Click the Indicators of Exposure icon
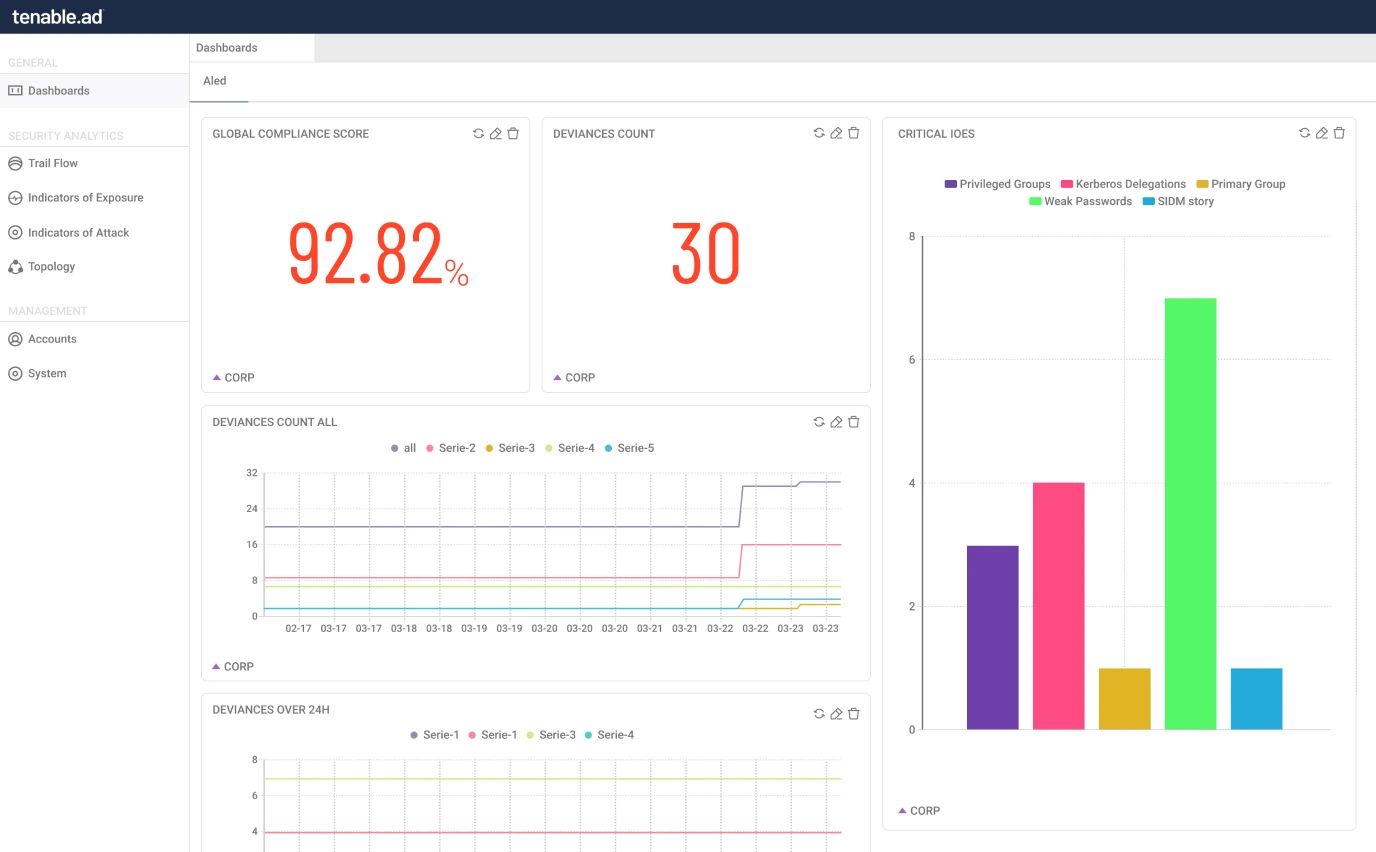The height and width of the screenshot is (852, 1376). [15, 198]
